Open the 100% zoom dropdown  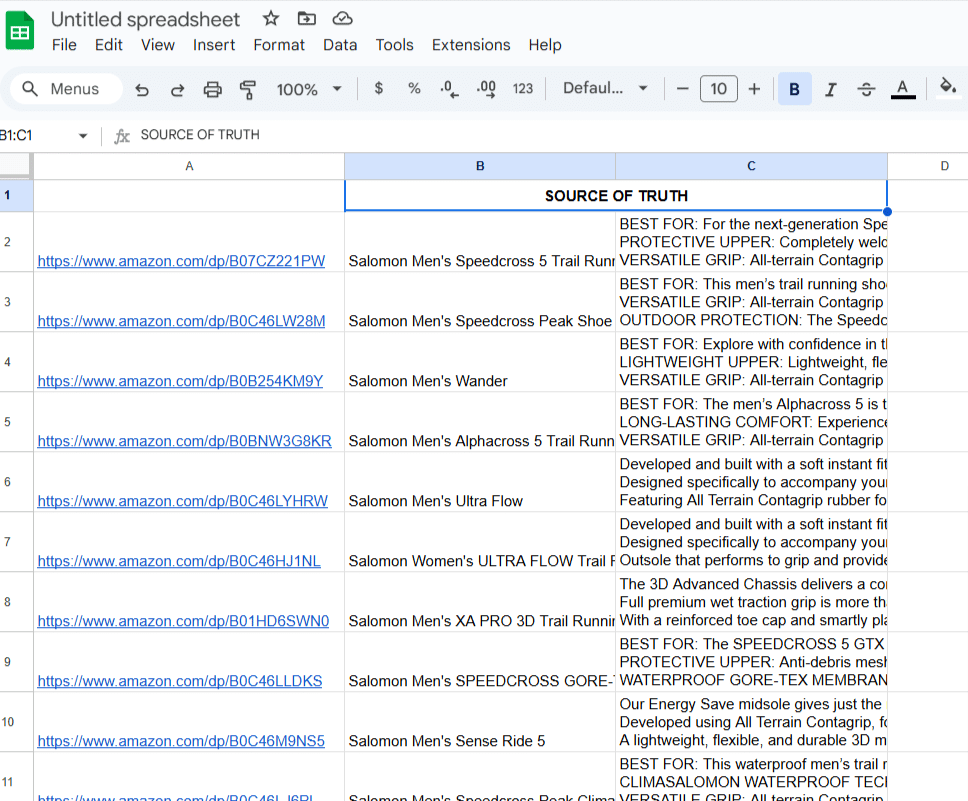[x=309, y=89]
